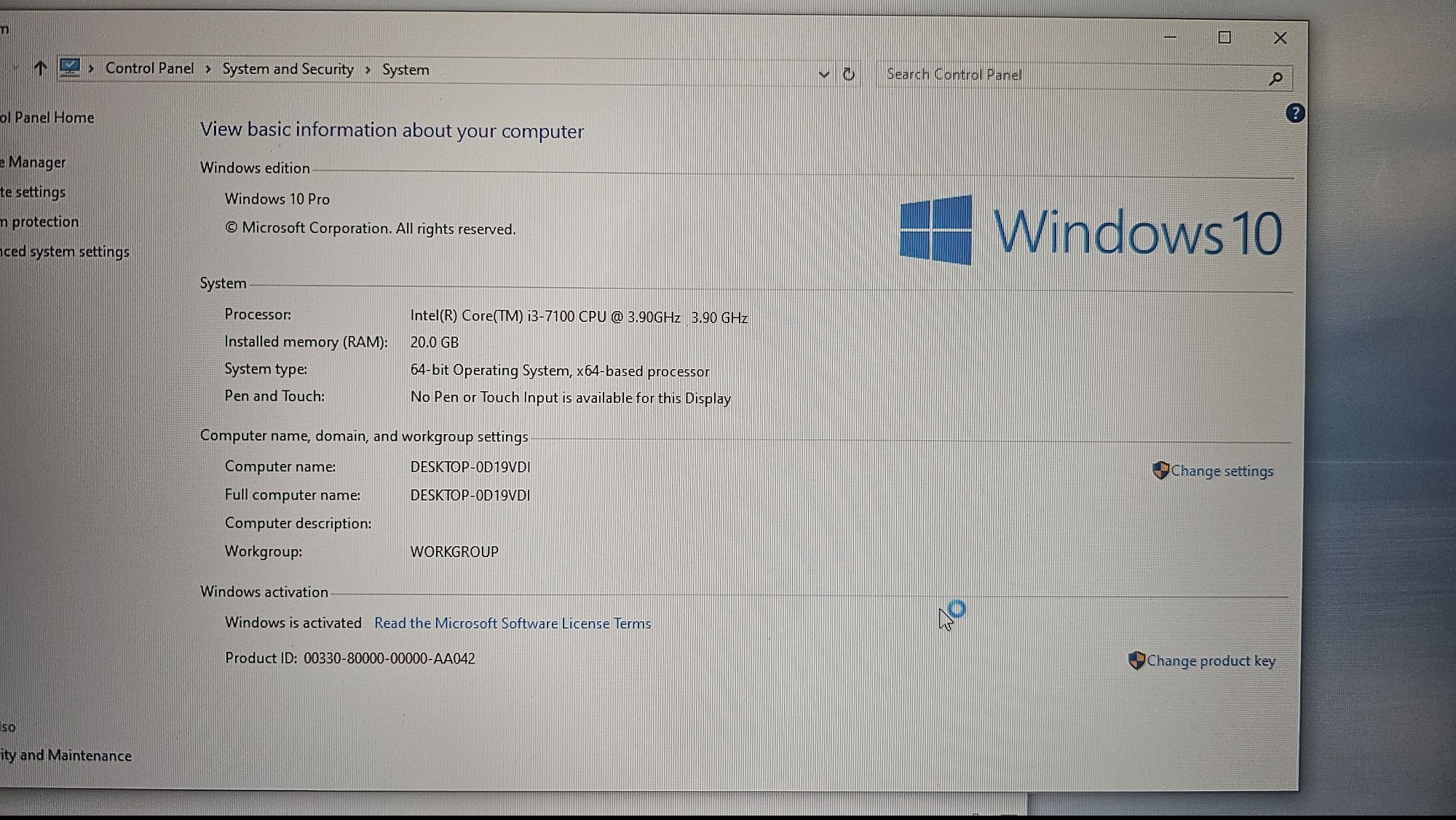Viewport: 1456px width, 820px height.
Task: Click the Search Control Panel field
Action: coord(1085,76)
